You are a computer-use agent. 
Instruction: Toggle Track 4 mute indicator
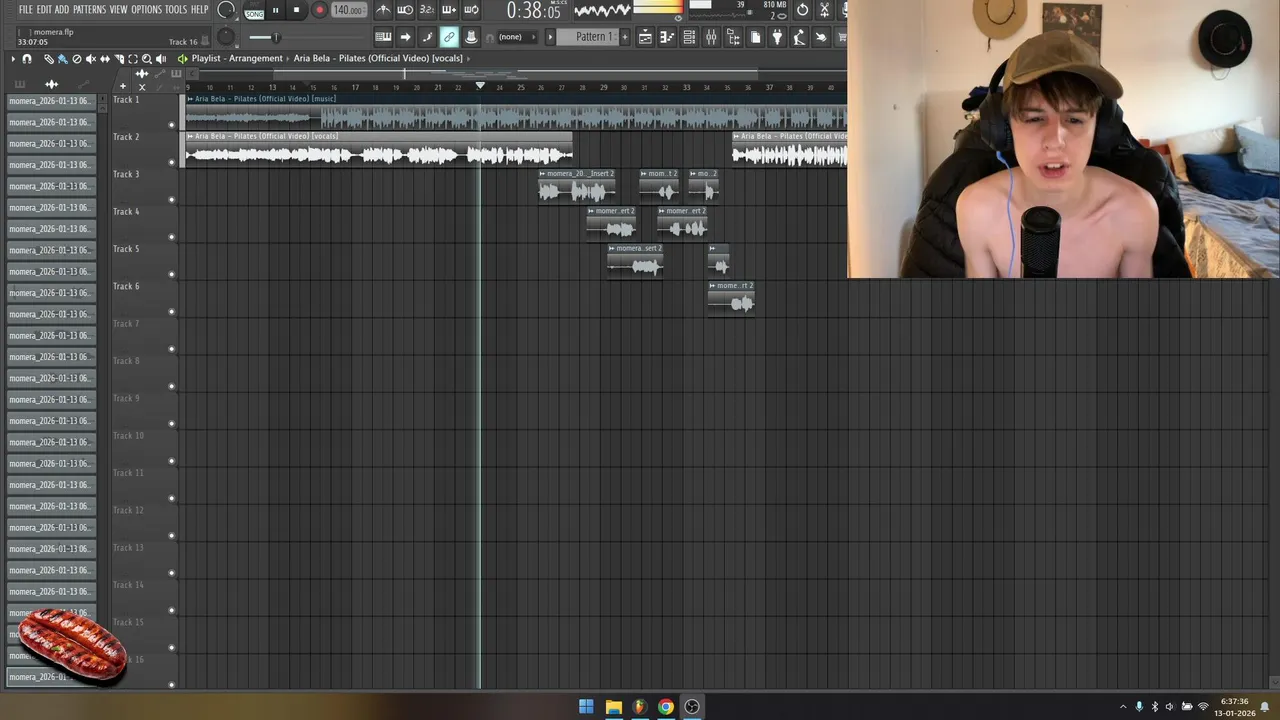(171, 237)
